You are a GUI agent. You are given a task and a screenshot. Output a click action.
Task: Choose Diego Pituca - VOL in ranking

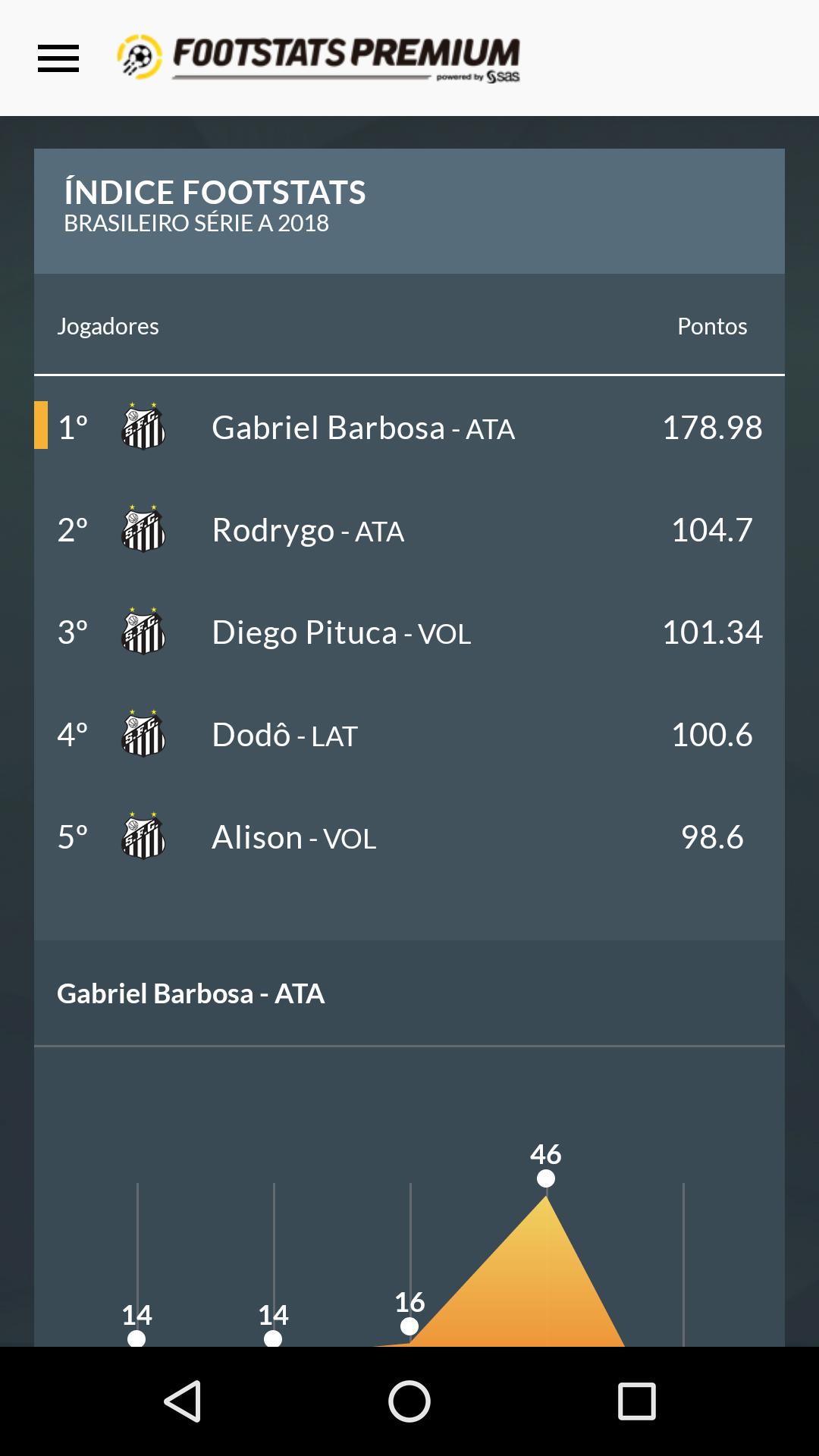(409, 632)
